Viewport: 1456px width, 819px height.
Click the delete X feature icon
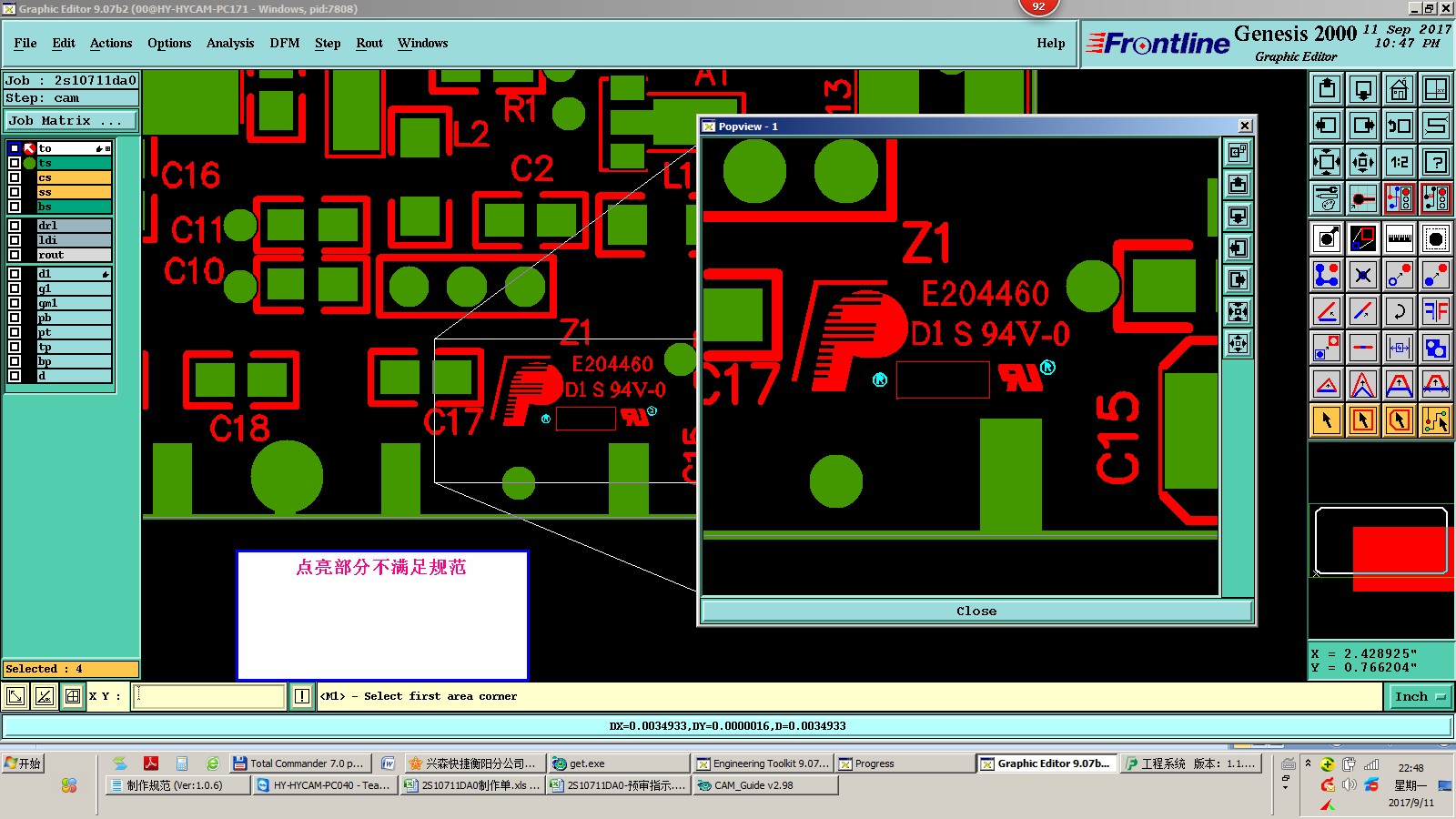point(1363,275)
